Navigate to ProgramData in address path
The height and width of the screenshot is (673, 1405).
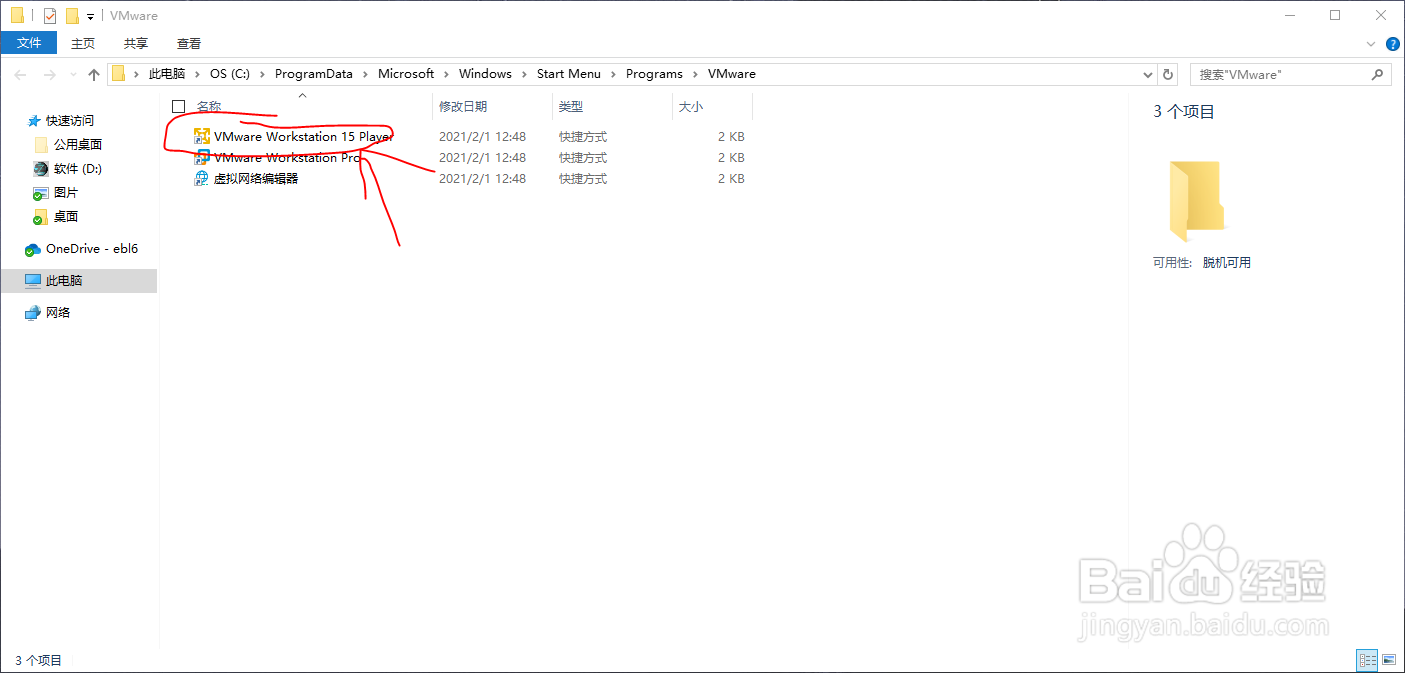coord(314,74)
